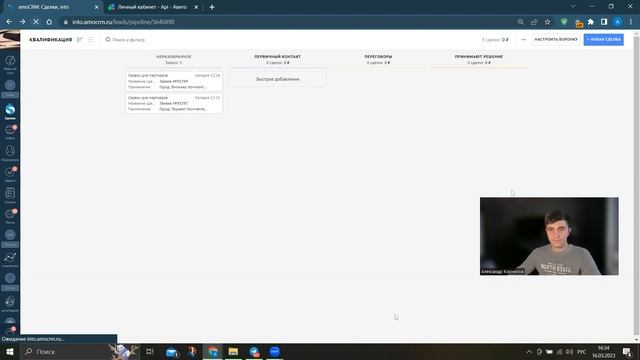Click the Неразобранное column header

coord(174,57)
